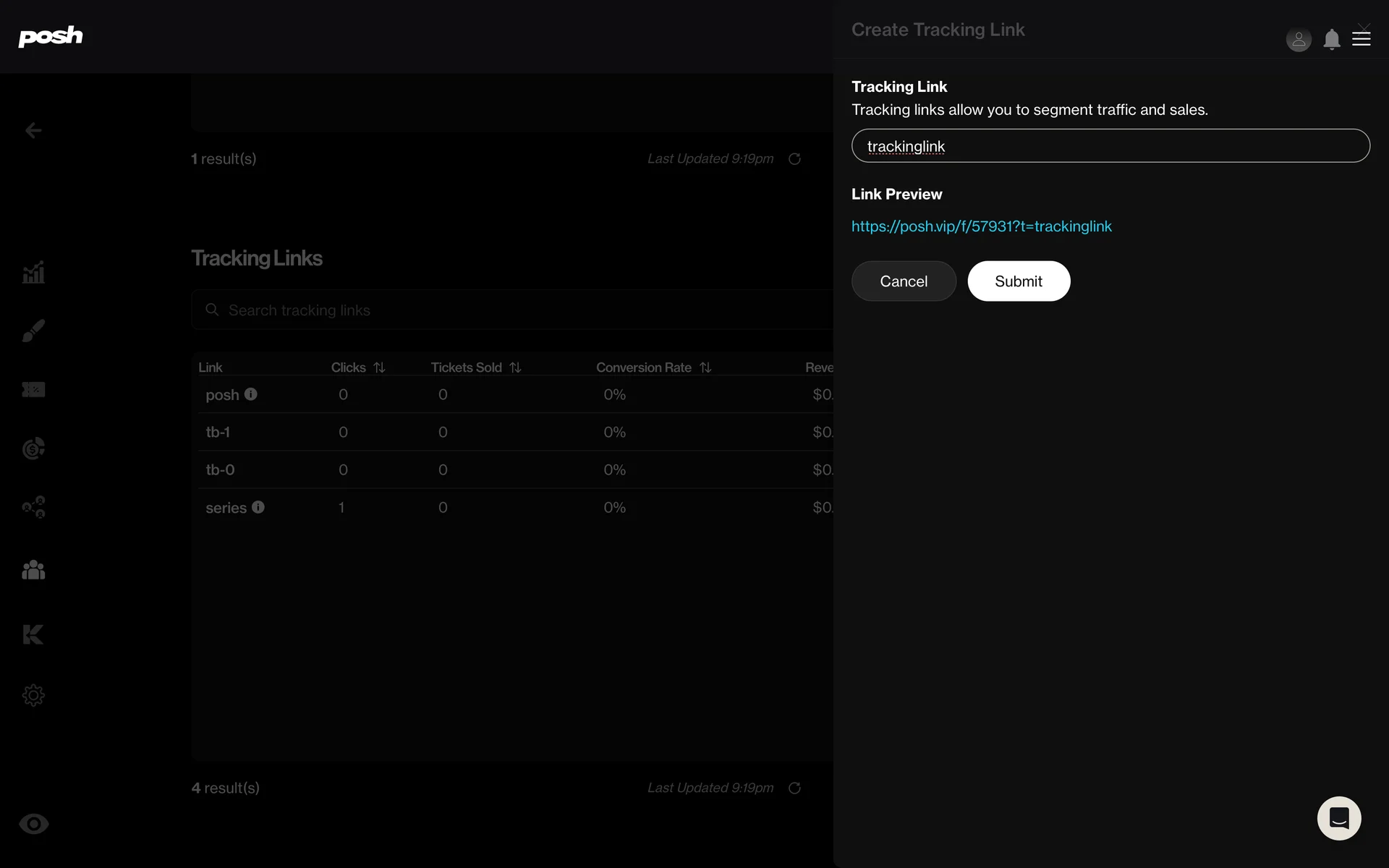Screen dimensions: 1389x868
Task: Sort by Conversion Rate column
Action: click(x=705, y=367)
